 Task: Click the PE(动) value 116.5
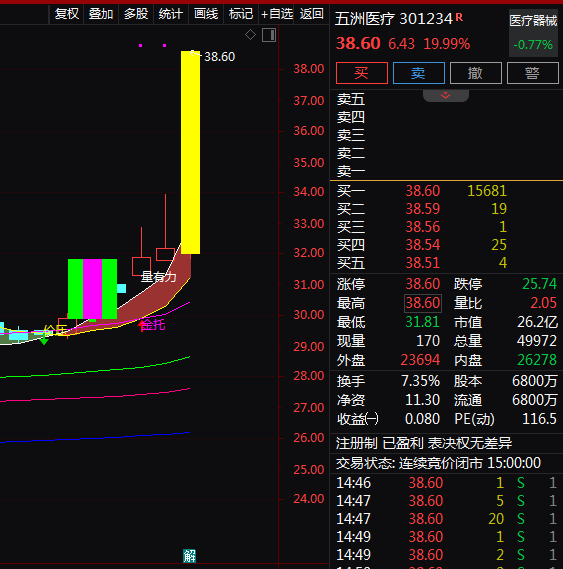pyautogui.click(x=539, y=419)
